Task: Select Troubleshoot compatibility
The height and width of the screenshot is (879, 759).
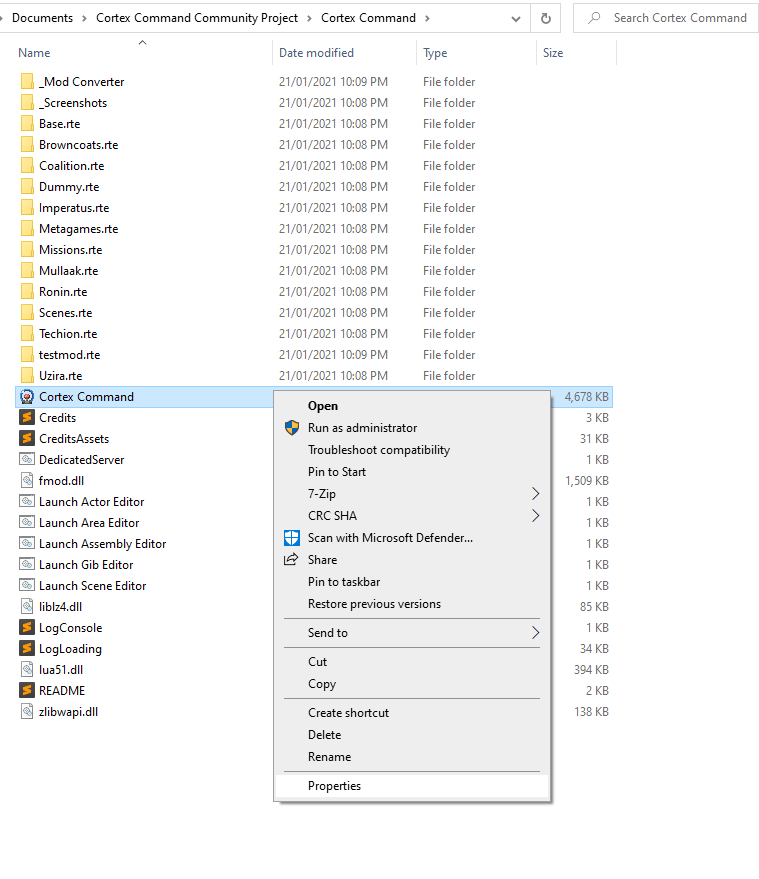Action: 411,450
